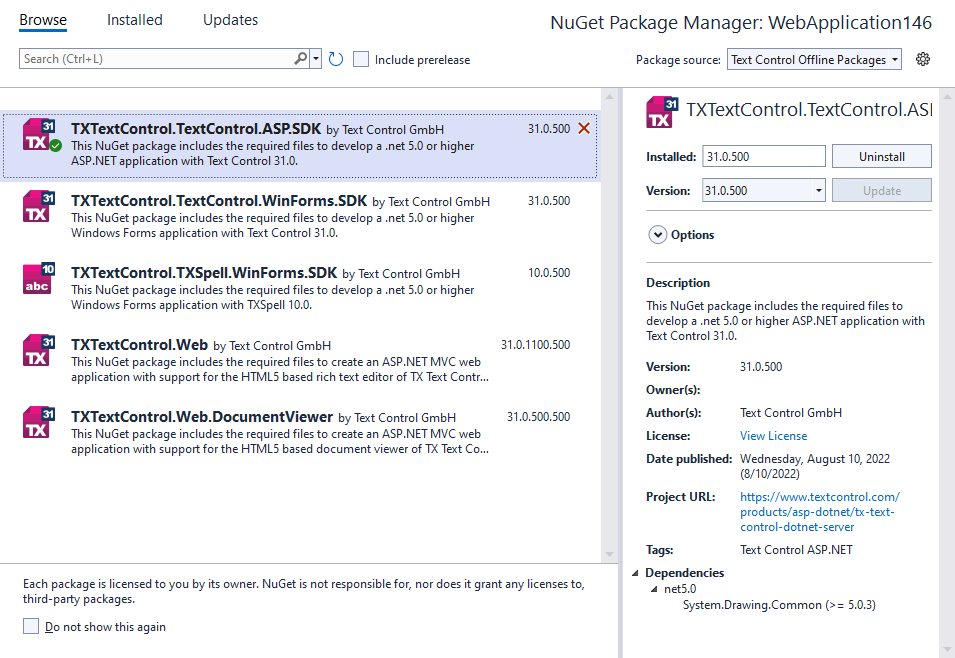Expand the Options section
Screen dimensions: 955x658
(x=658, y=234)
